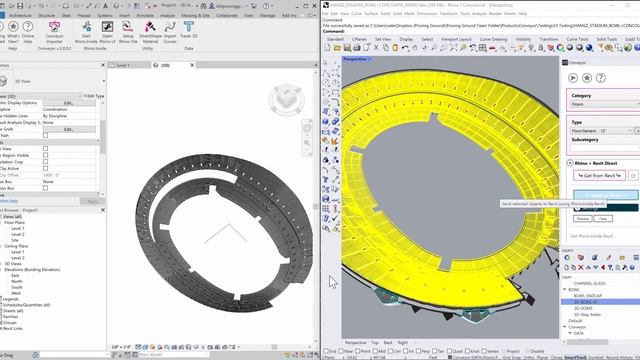Viewport: 640px width, 360px height.
Task: Open the Conveyor Importer tool in Revit
Action: coord(54,32)
